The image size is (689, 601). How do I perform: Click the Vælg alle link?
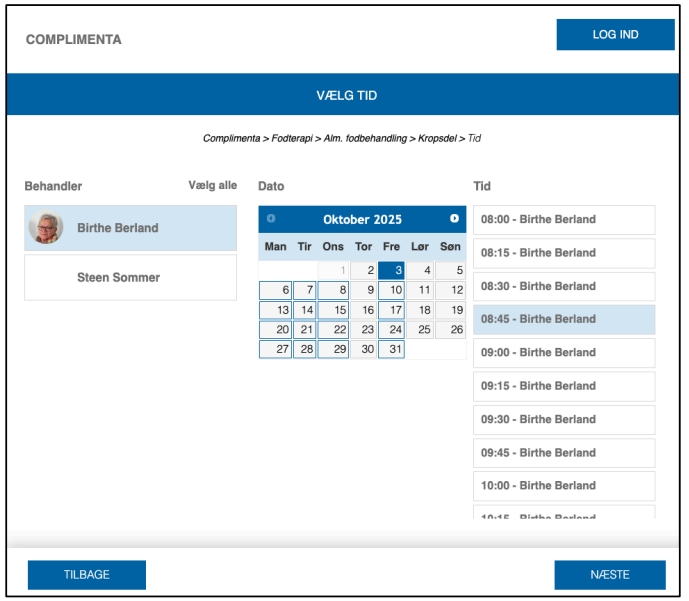tap(213, 185)
